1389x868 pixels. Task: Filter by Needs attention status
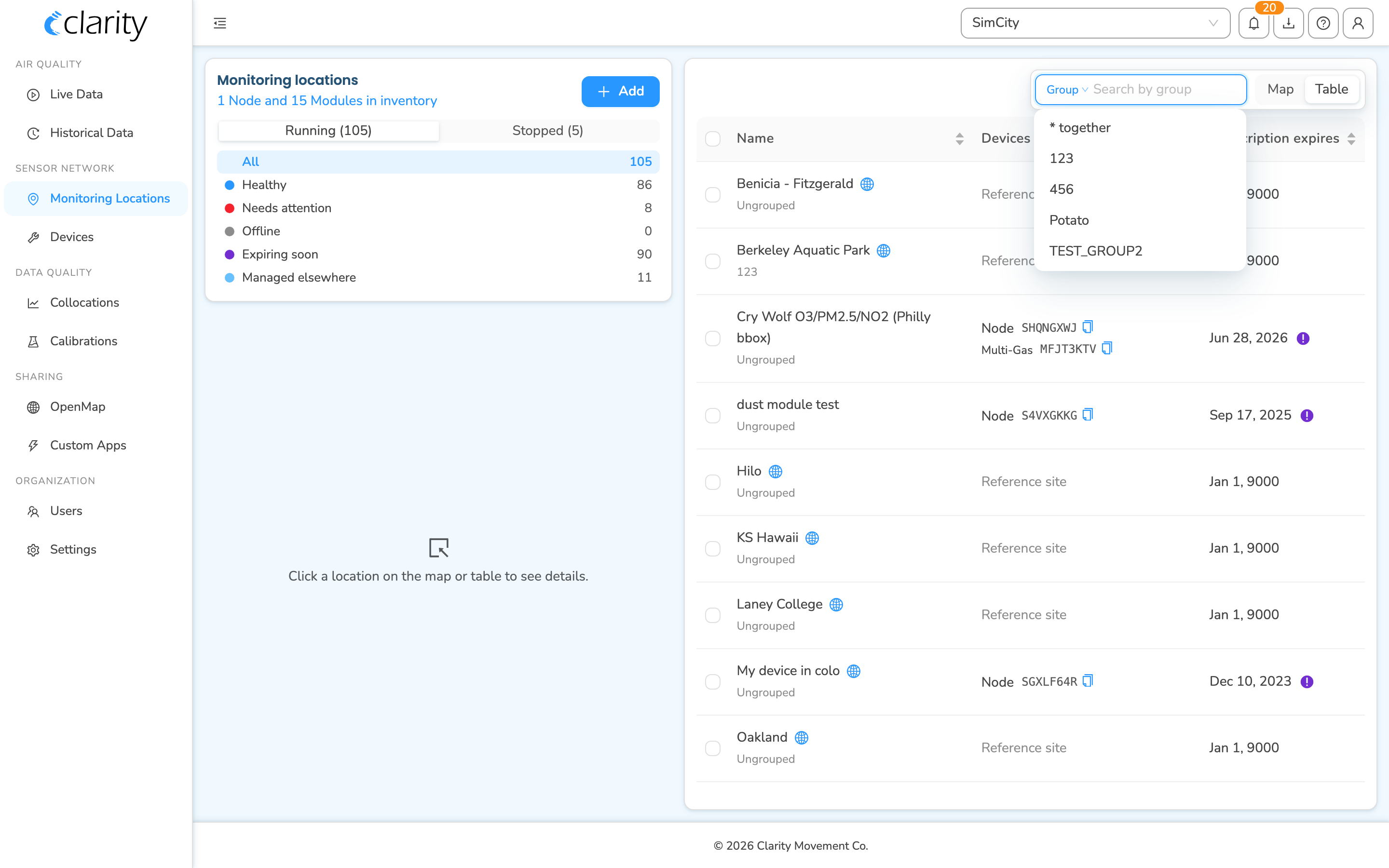(x=438, y=208)
